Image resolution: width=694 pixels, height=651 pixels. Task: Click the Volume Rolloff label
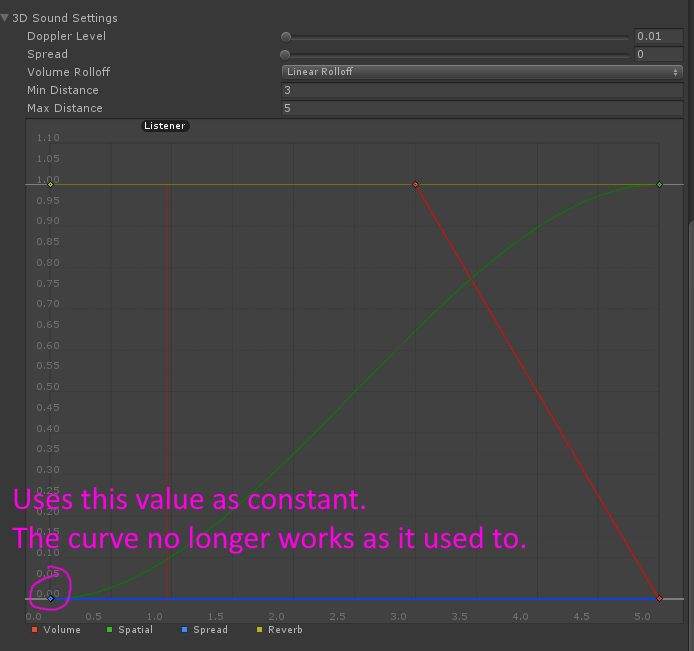point(68,72)
